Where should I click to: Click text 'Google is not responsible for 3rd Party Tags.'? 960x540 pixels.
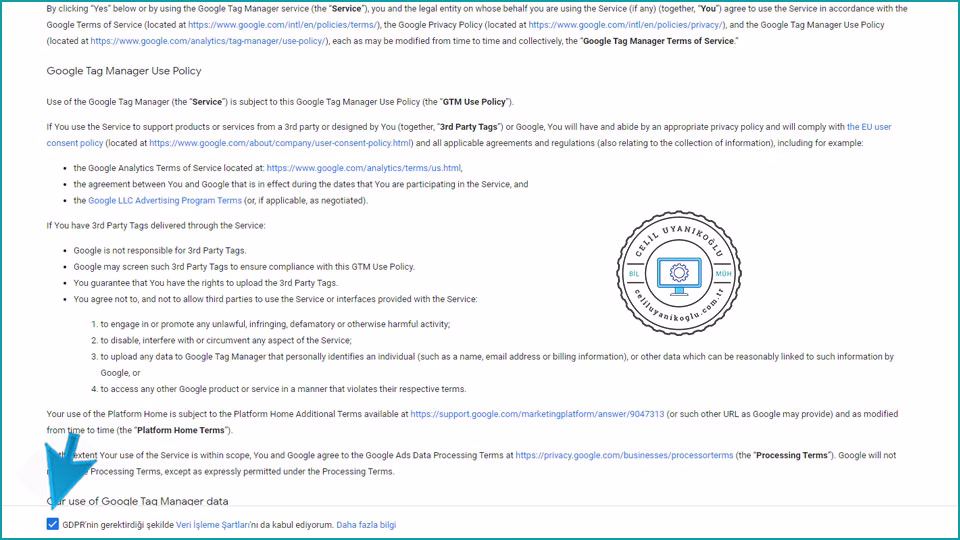(x=160, y=250)
